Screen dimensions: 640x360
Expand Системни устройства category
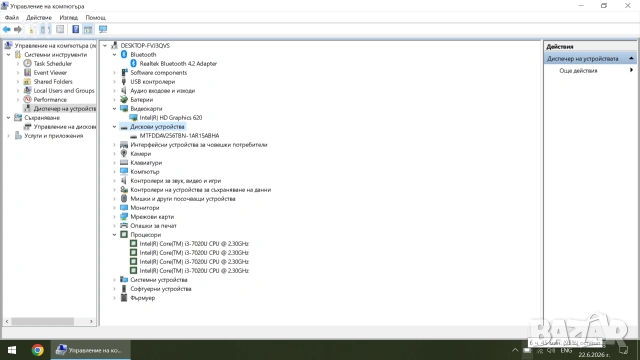pyautogui.click(x=115, y=280)
